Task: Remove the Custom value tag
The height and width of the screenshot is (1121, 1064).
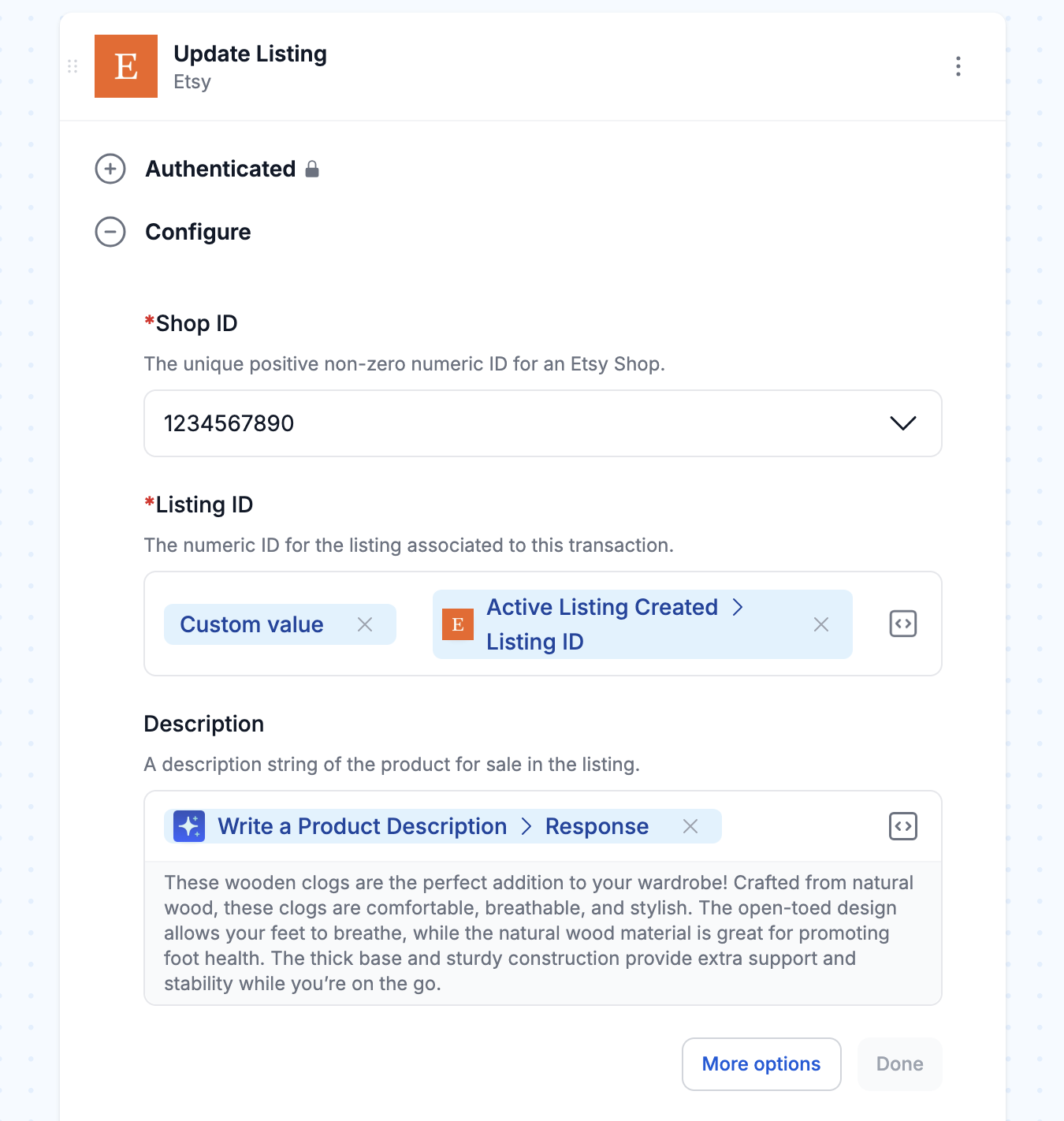Action: click(365, 624)
